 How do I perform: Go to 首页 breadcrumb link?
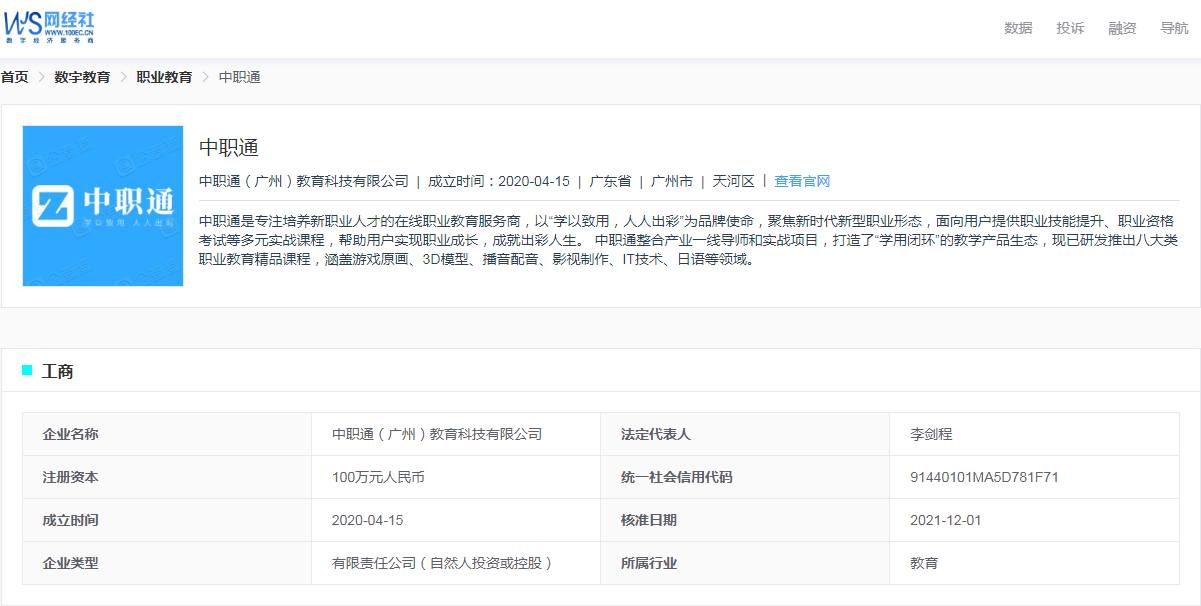(x=14, y=77)
